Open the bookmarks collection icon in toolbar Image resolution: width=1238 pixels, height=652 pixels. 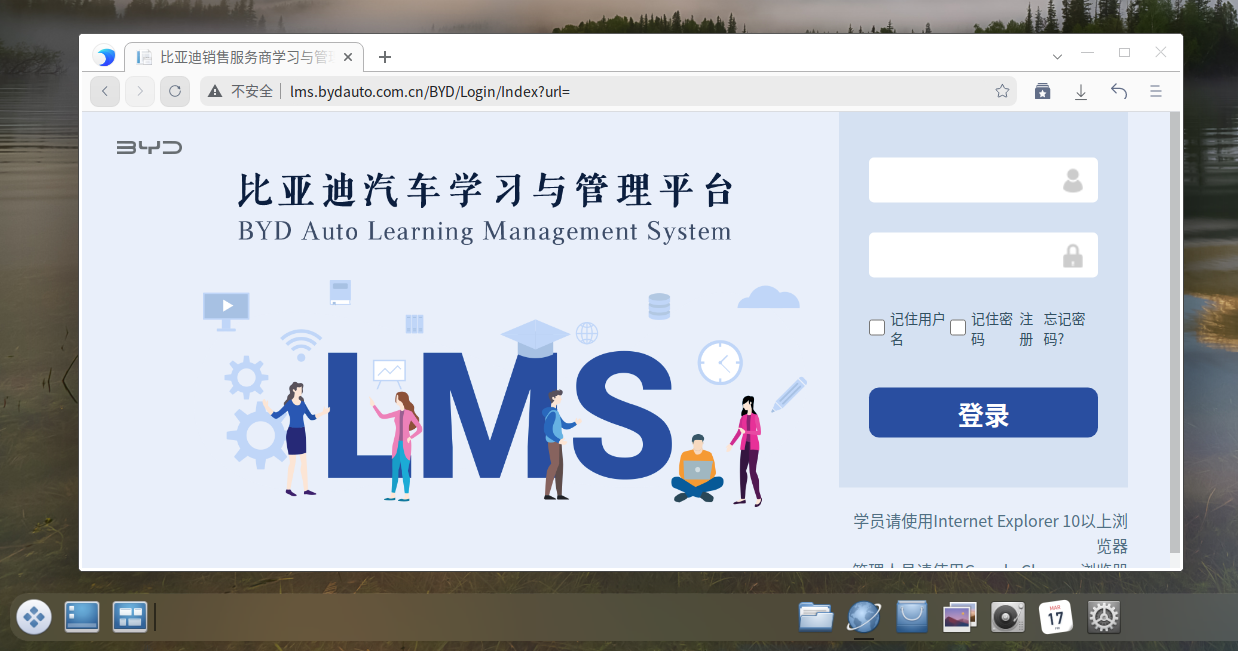point(1042,91)
